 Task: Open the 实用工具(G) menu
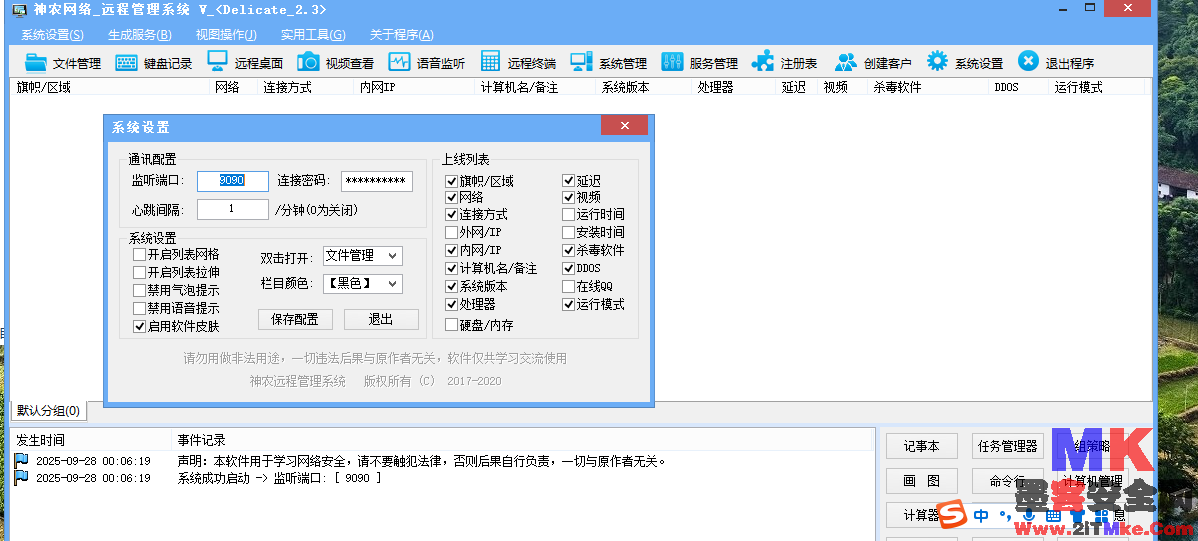[x=313, y=35]
